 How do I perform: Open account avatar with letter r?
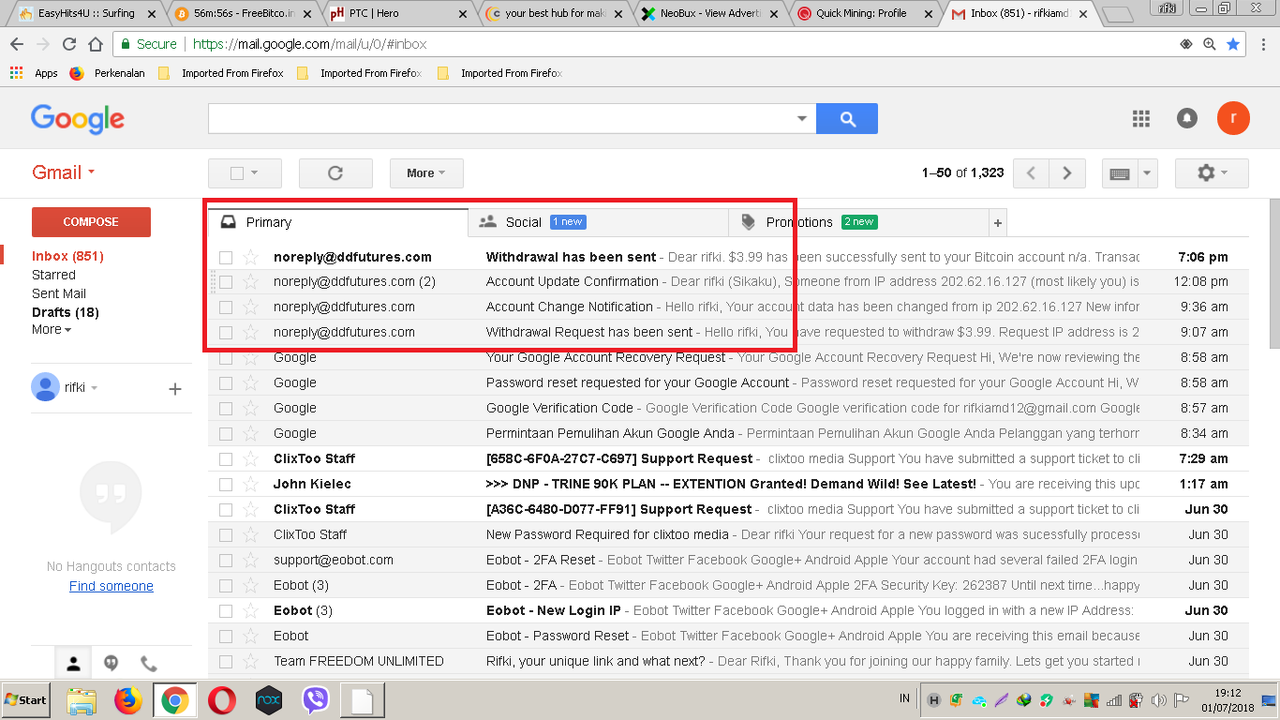[1233, 118]
